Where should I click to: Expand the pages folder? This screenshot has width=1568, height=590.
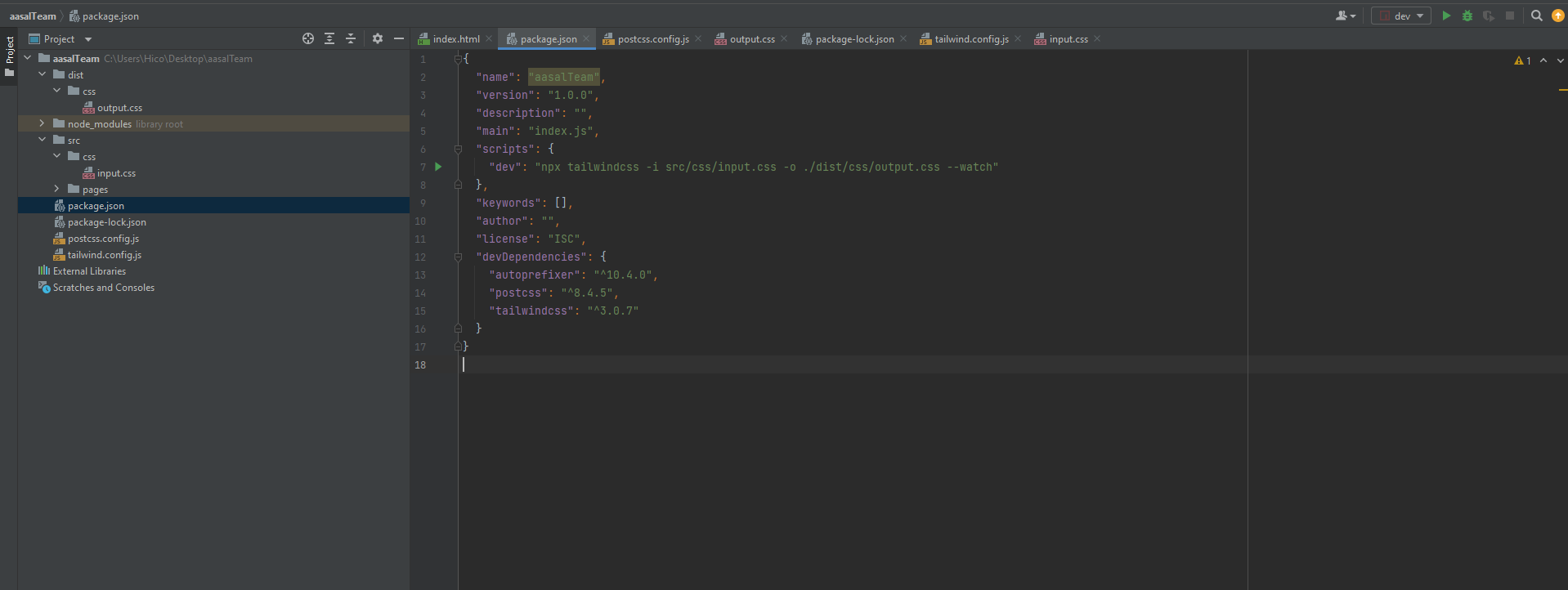57,189
